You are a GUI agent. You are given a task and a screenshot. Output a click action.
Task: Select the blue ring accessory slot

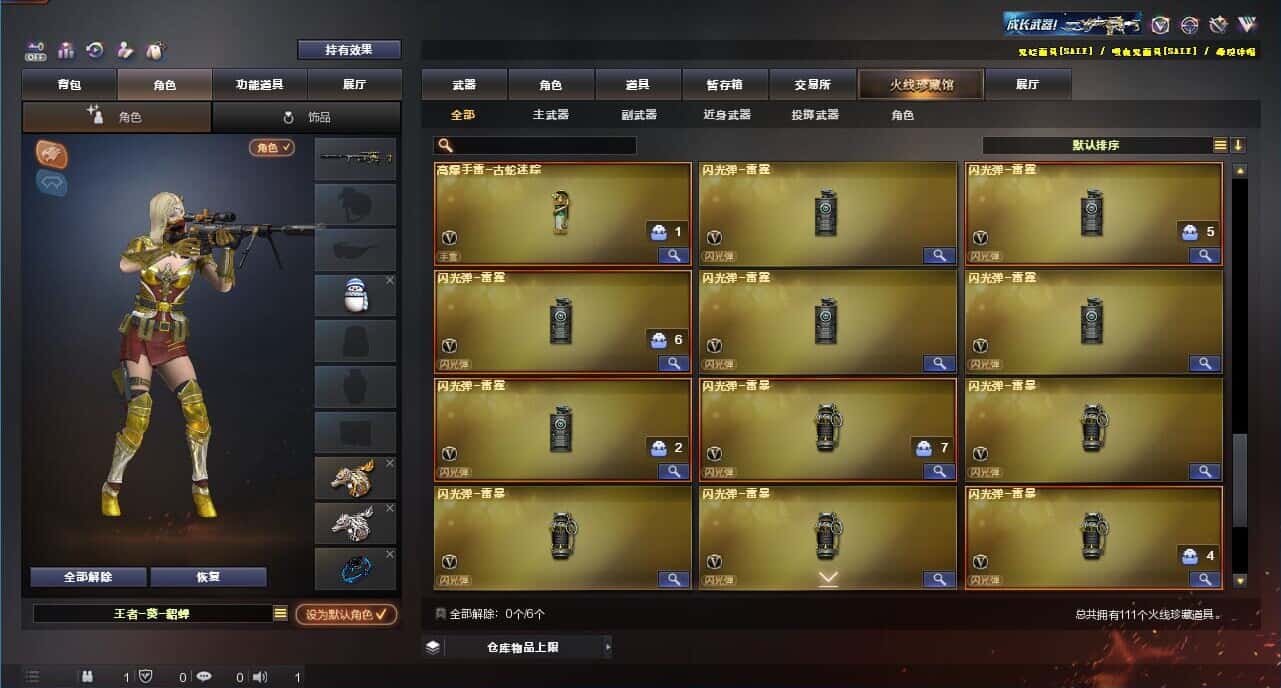(x=355, y=569)
